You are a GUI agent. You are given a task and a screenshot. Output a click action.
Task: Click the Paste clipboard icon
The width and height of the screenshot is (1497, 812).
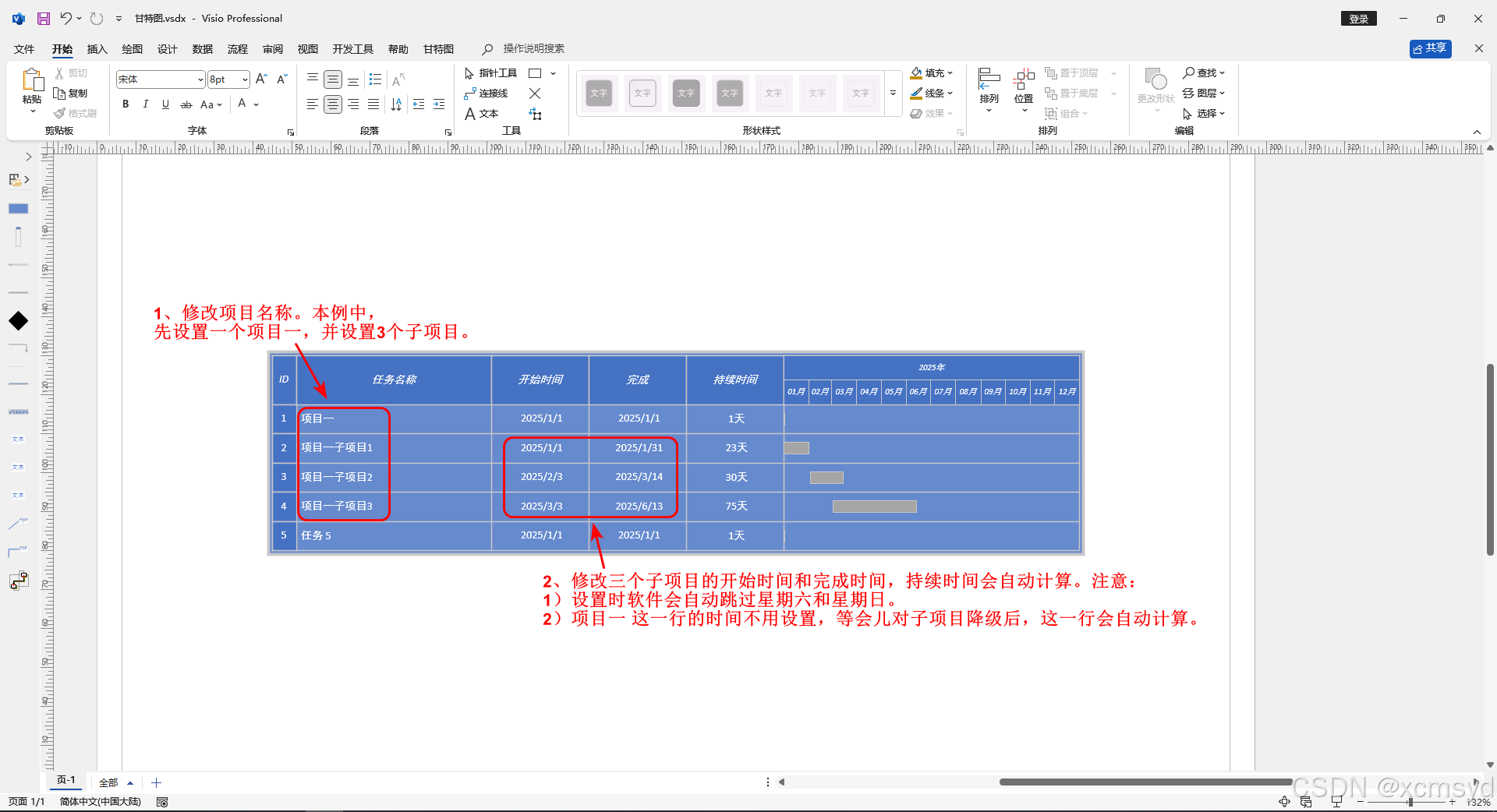pos(32,80)
